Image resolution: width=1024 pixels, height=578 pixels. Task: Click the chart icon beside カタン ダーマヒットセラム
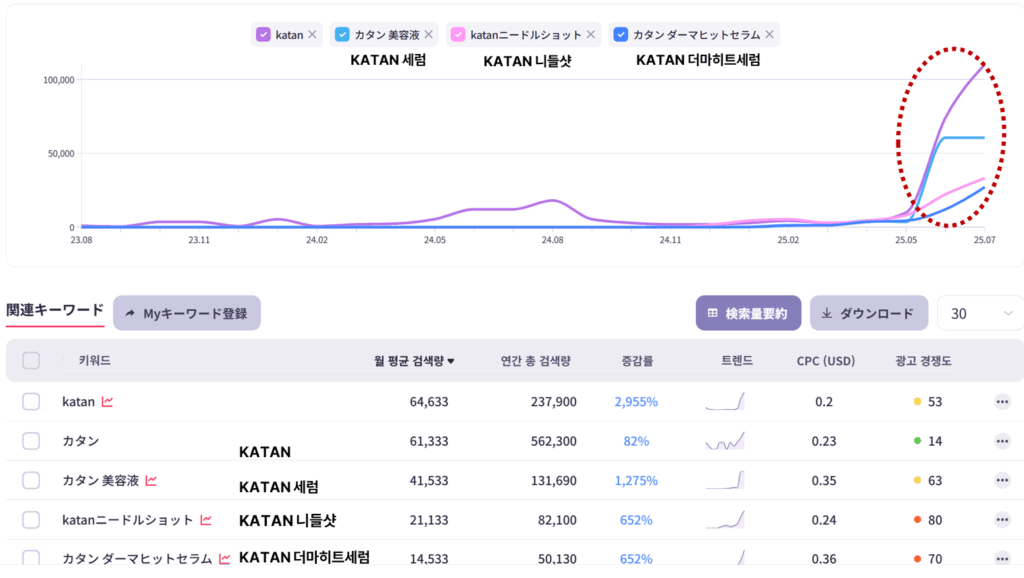click(x=225, y=558)
